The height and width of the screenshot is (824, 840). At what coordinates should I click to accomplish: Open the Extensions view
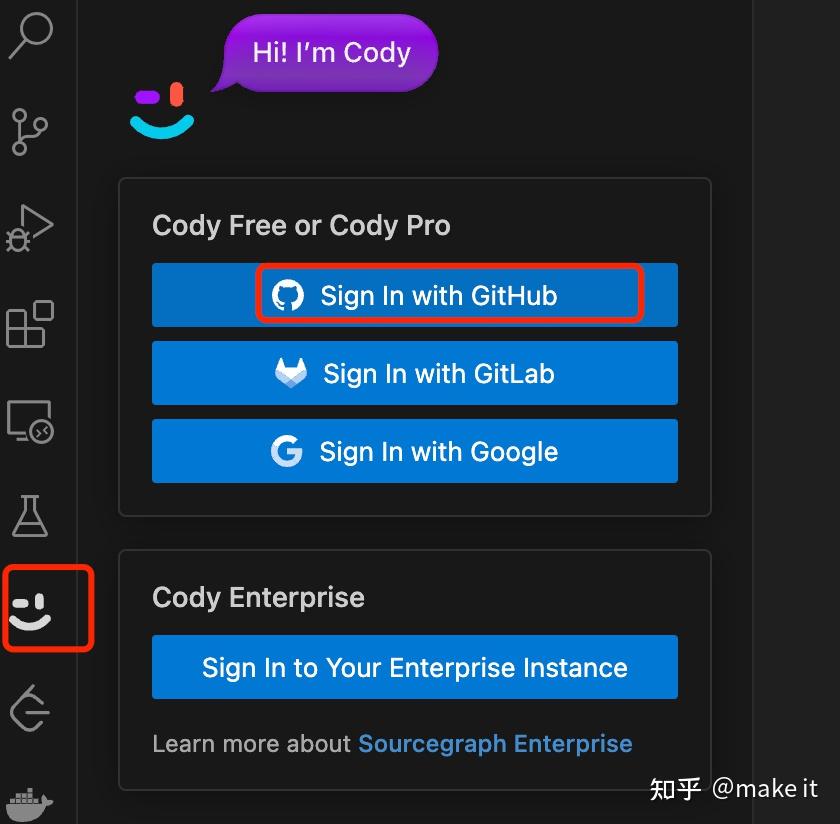[30, 324]
